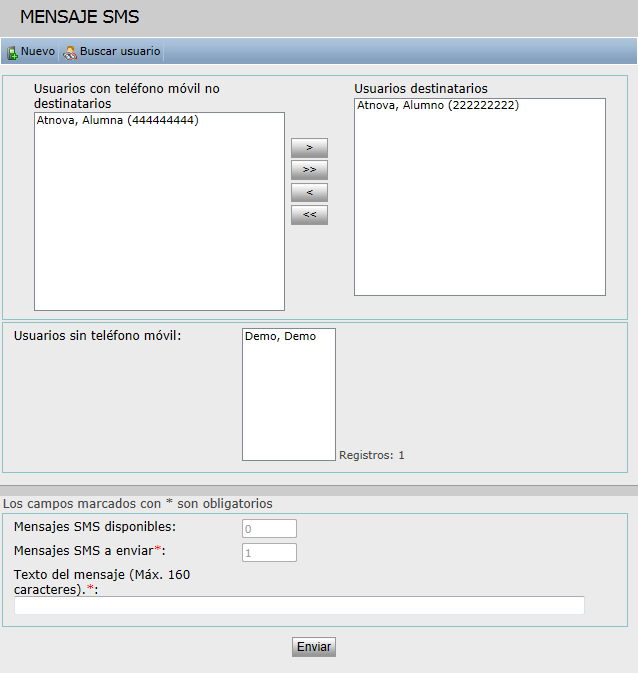Click the Mensajes SMS disponibles field
Screen dimensions: 638x673
[269, 528]
